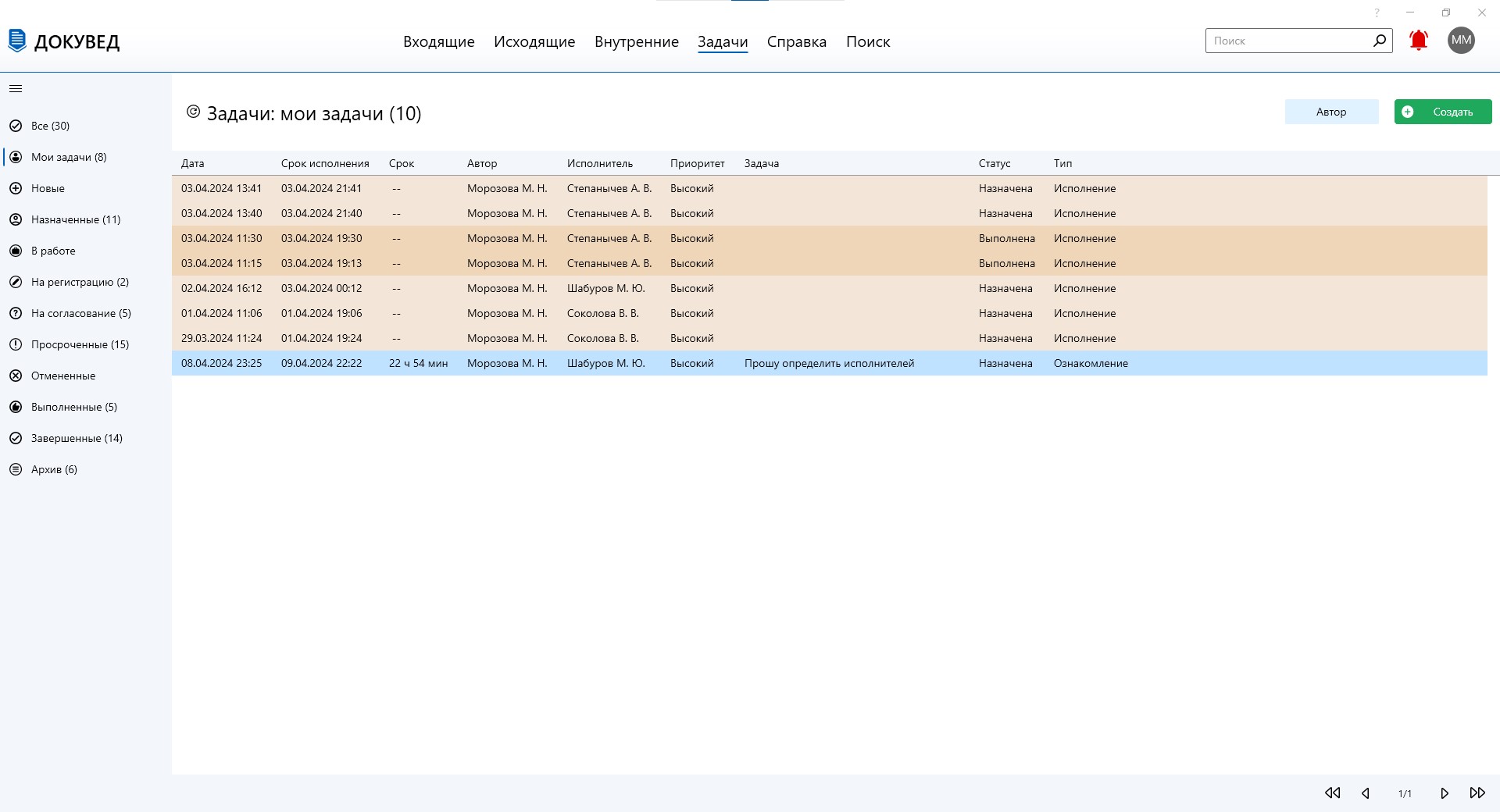Select task dated 03.04.2024 13:41
The image size is (1500, 812).
(x=830, y=188)
